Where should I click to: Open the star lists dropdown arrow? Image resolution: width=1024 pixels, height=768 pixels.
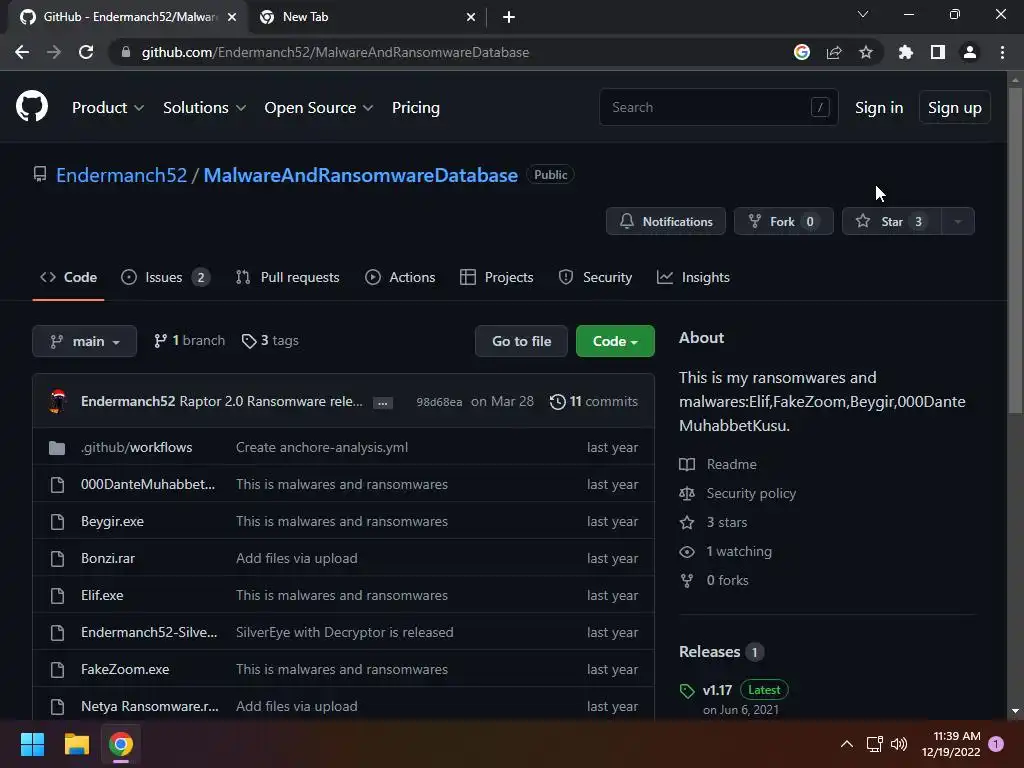pyautogui.click(x=958, y=221)
